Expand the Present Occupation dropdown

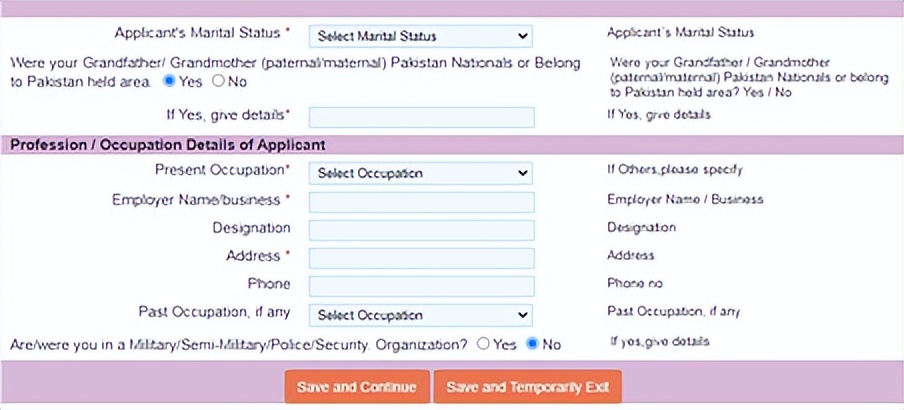coord(420,173)
